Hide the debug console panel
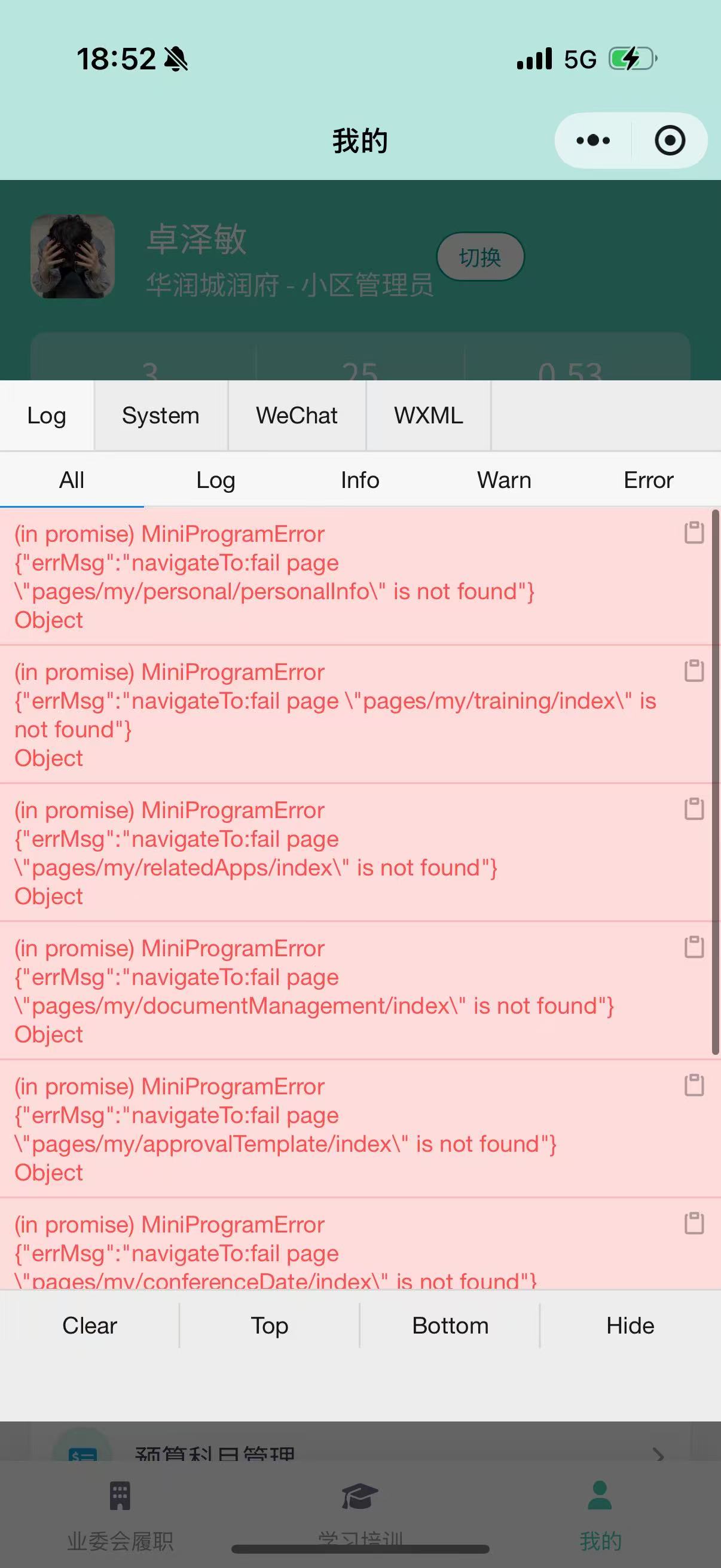Viewport: 721px width, 1568px height. 630,1325
